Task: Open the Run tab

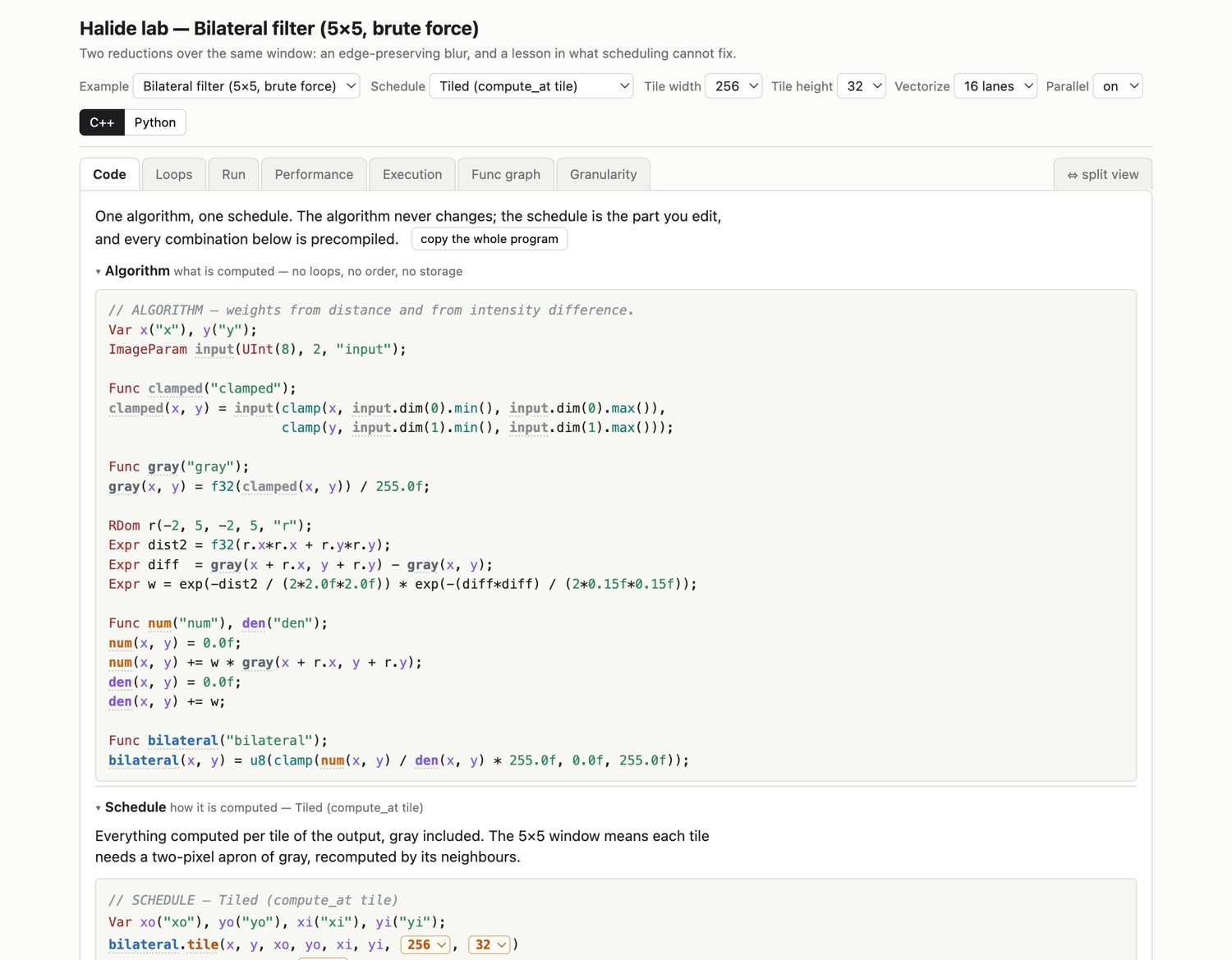Action: (233, 174)
